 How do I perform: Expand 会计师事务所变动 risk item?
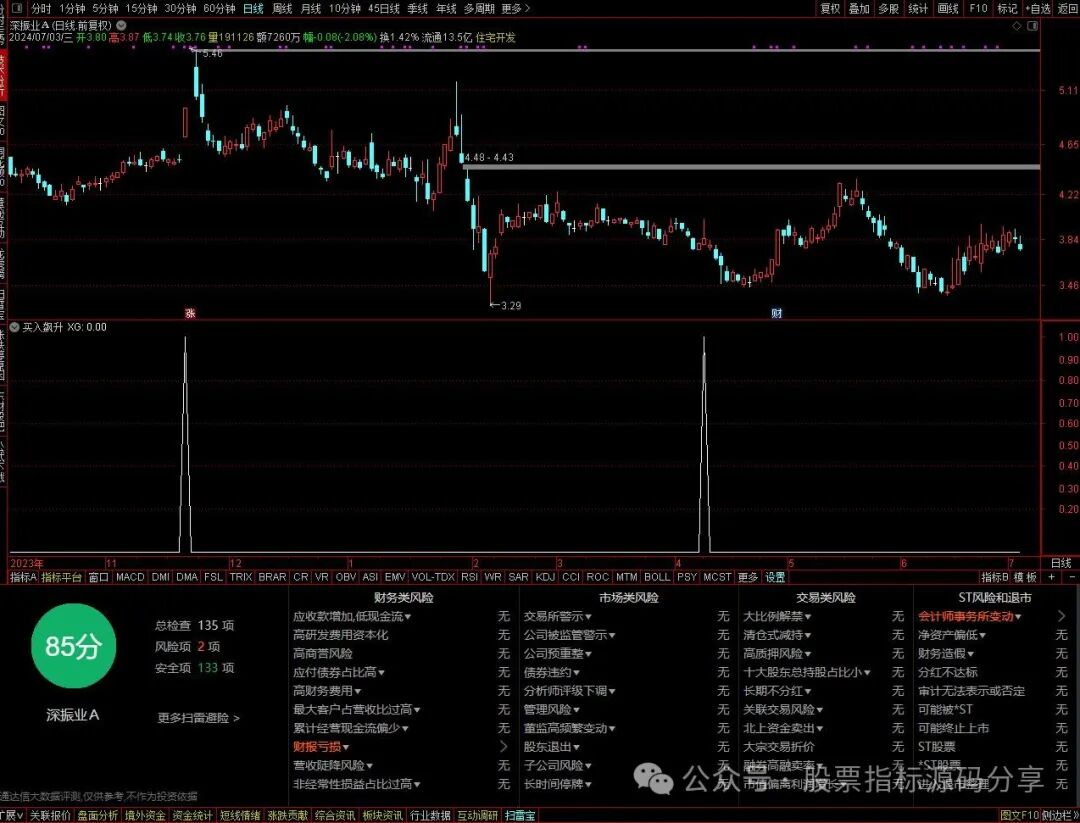pos(970,616)
